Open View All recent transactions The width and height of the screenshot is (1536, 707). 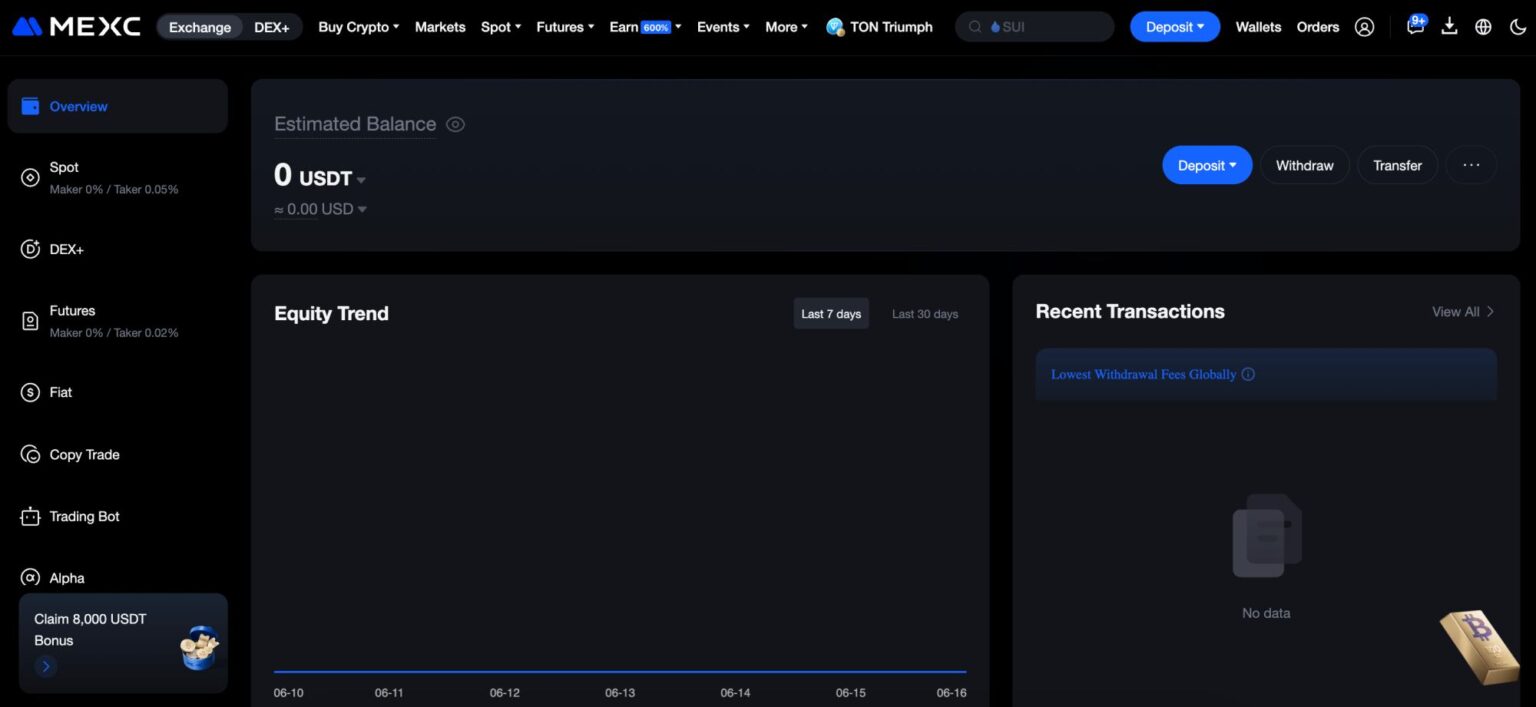coord(1463,312)
